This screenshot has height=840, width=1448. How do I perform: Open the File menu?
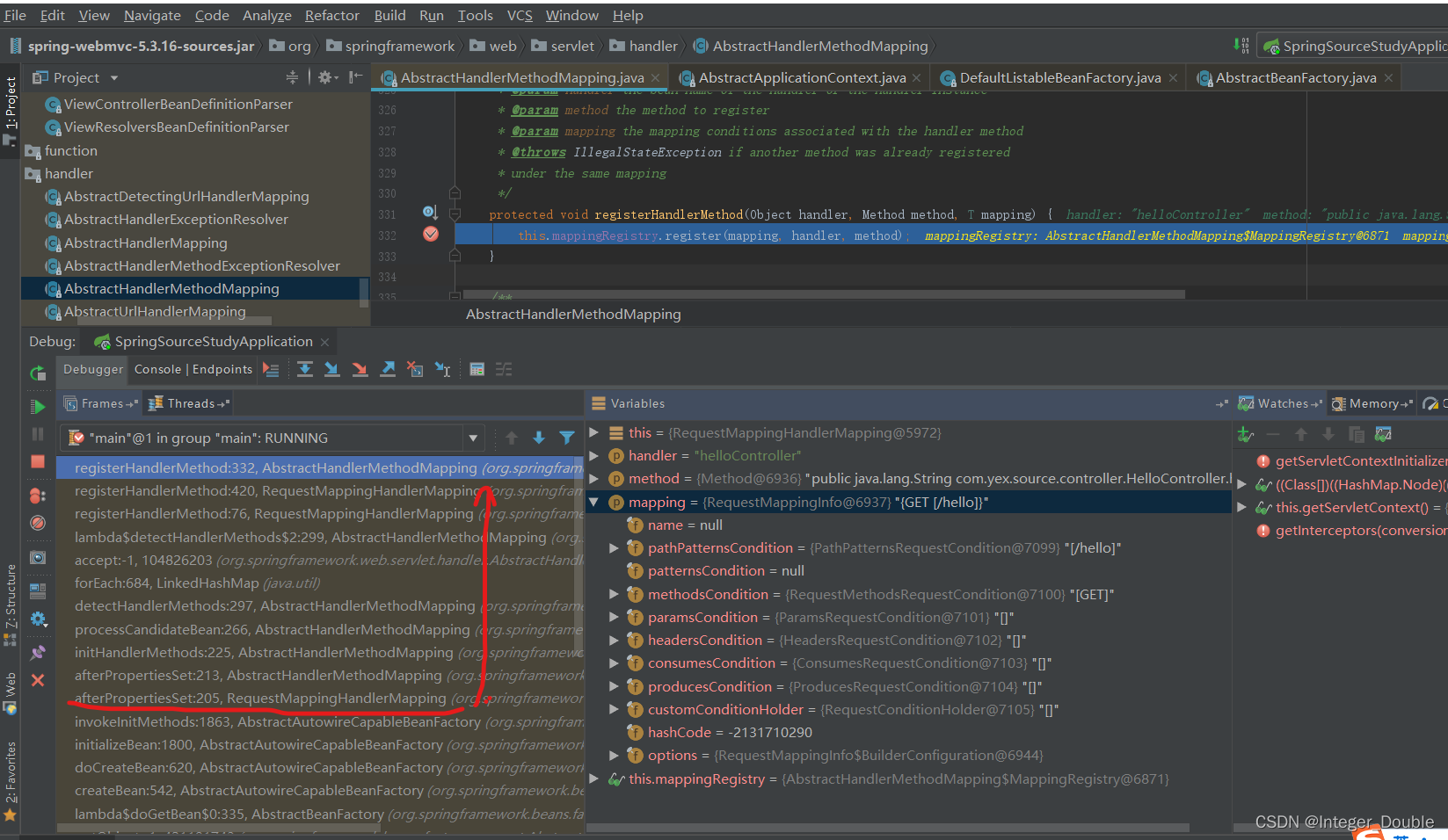[15, 15]
